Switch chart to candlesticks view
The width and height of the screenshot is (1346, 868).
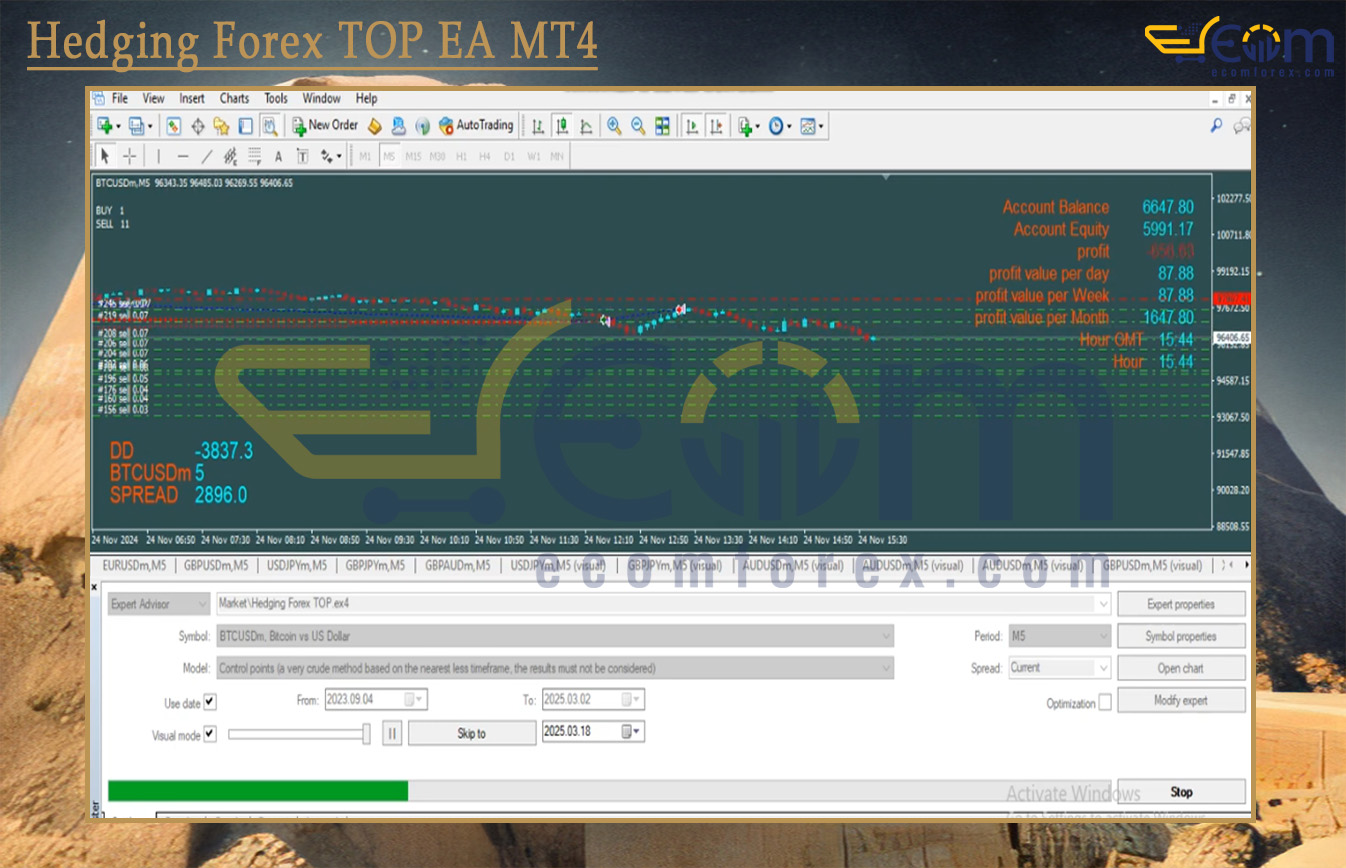tap(562, 126)
